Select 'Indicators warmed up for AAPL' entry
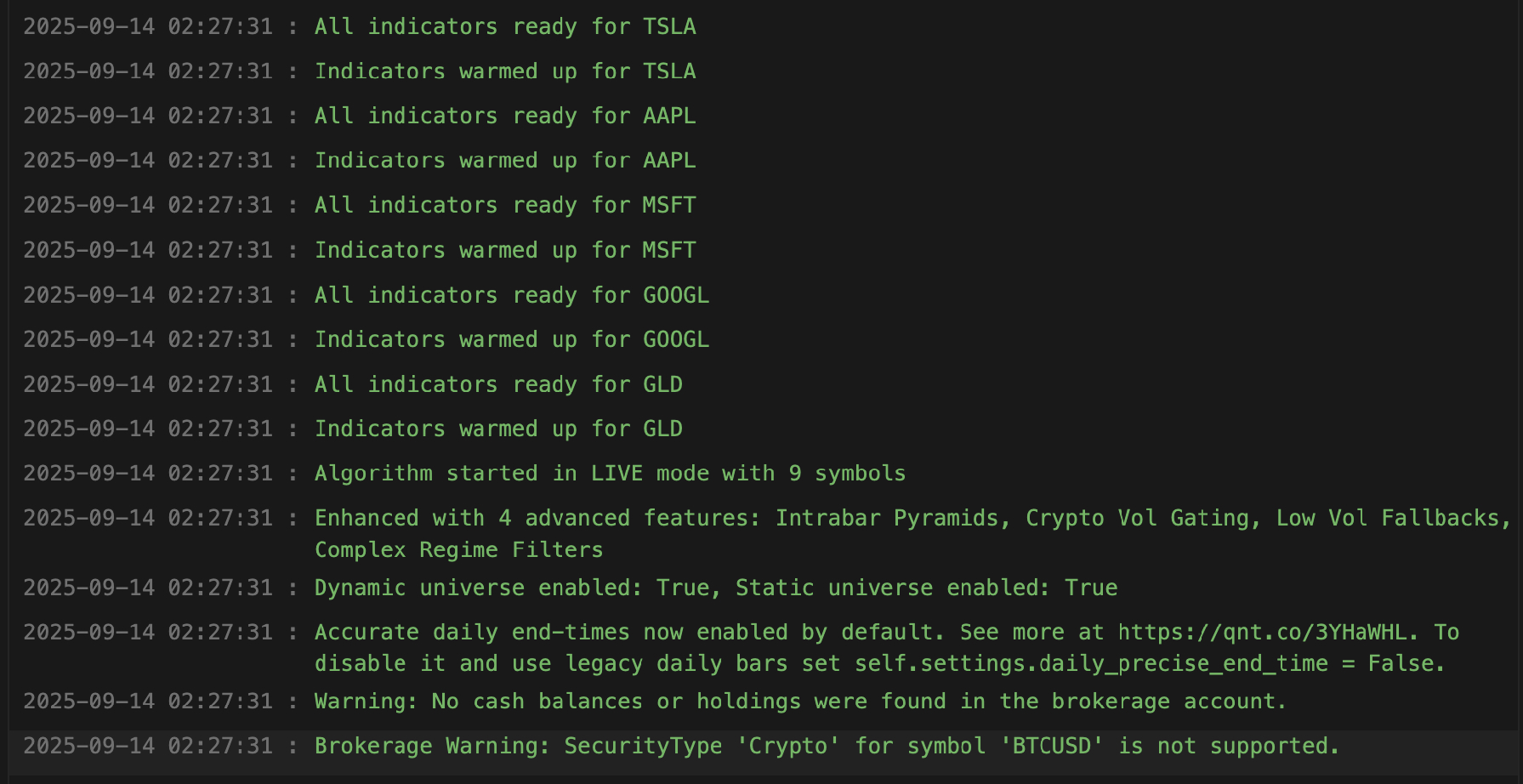Screen dimensions: 1523x784 [505, 161]
